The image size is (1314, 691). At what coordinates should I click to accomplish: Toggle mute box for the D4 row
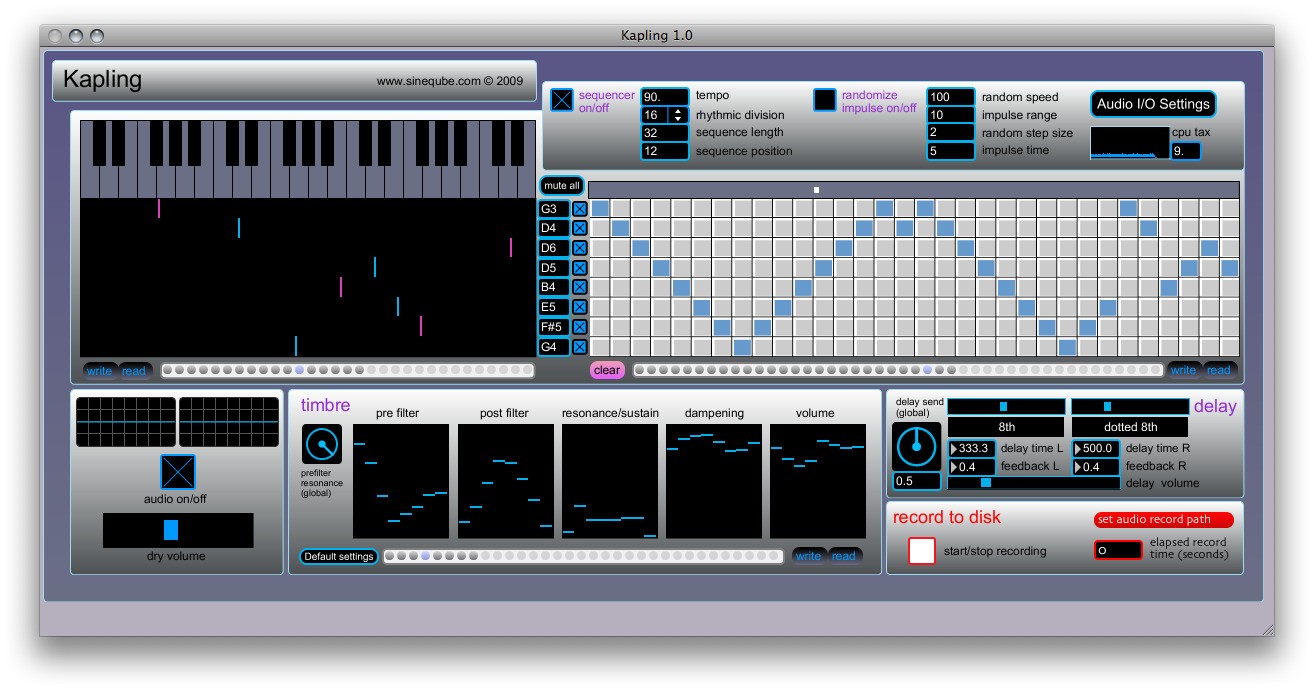point(579,228)
